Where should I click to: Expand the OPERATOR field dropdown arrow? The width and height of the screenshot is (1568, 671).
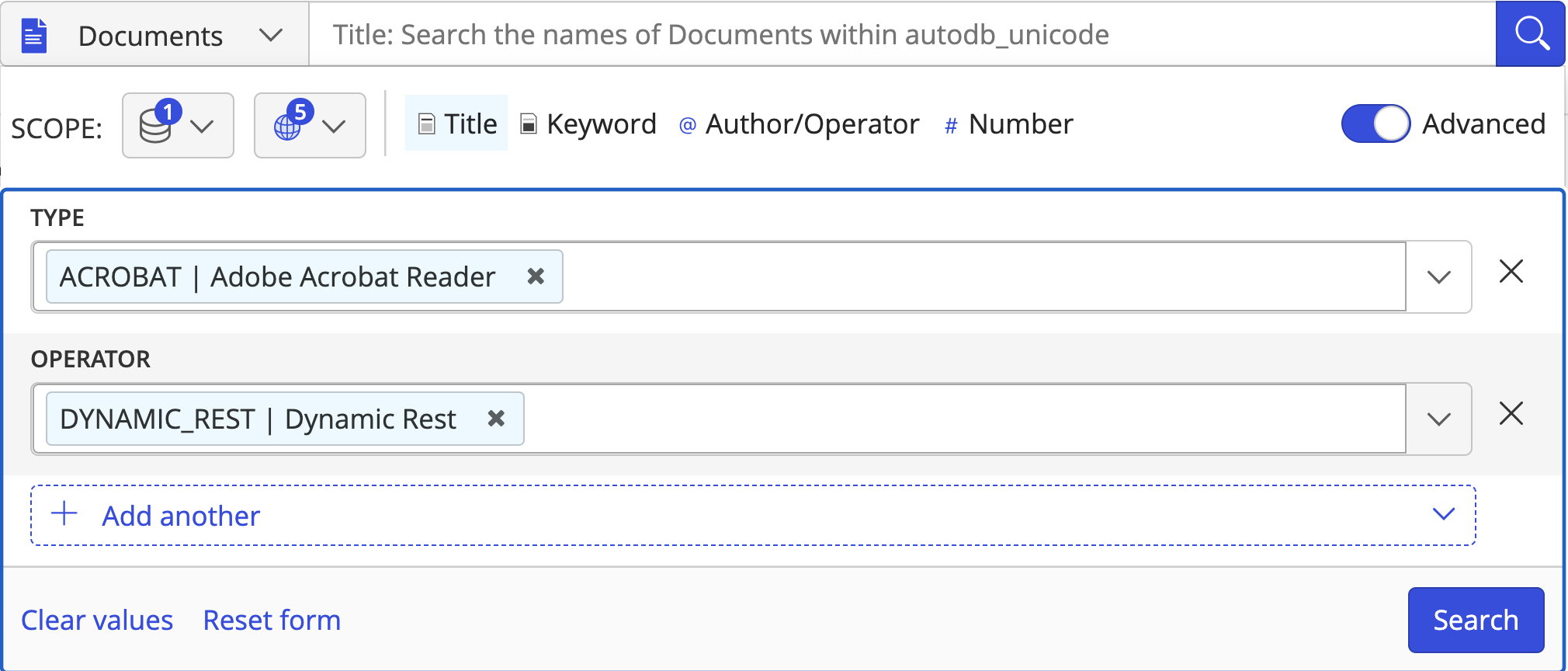(1438, 419)
